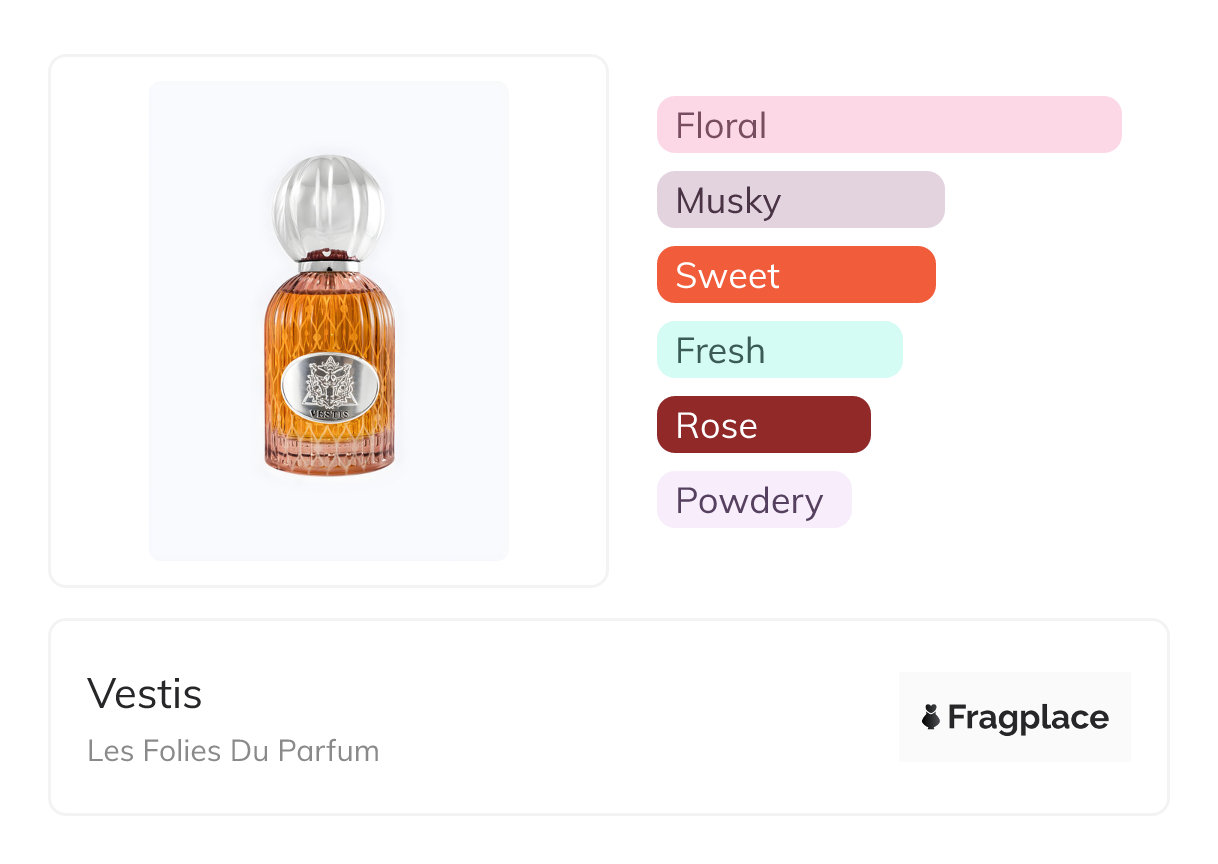Open the Les Folies Du Parfum brand link
This screenshot has width=1218, height=864.
click(233, 751)
